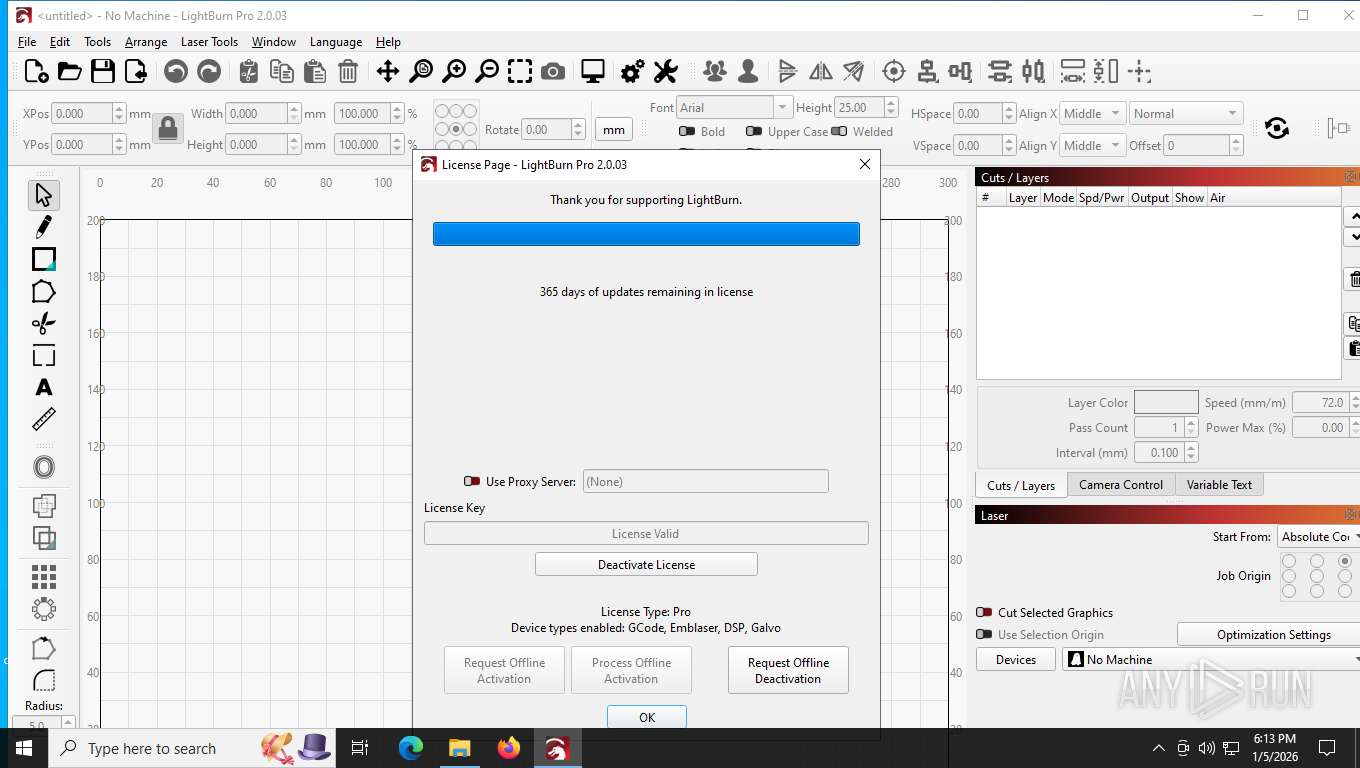Screen dimensions: 1360x768
Task: Create a new file with toolbar icon
Action: (x=36, y=71)
